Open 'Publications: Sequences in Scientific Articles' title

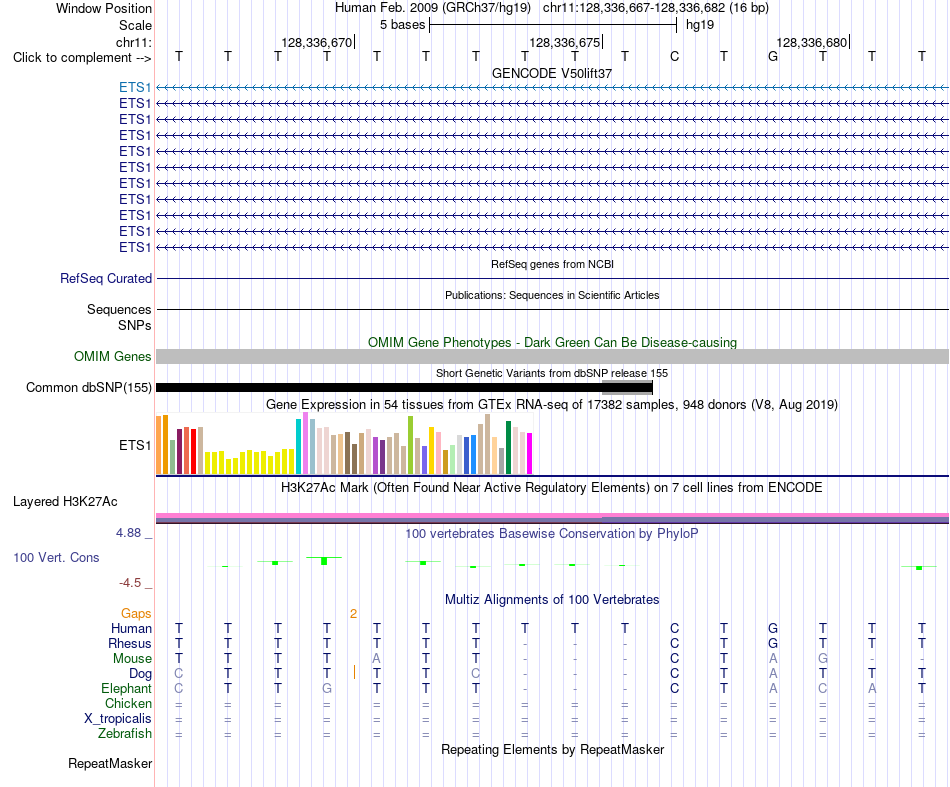tap(552, 295)
